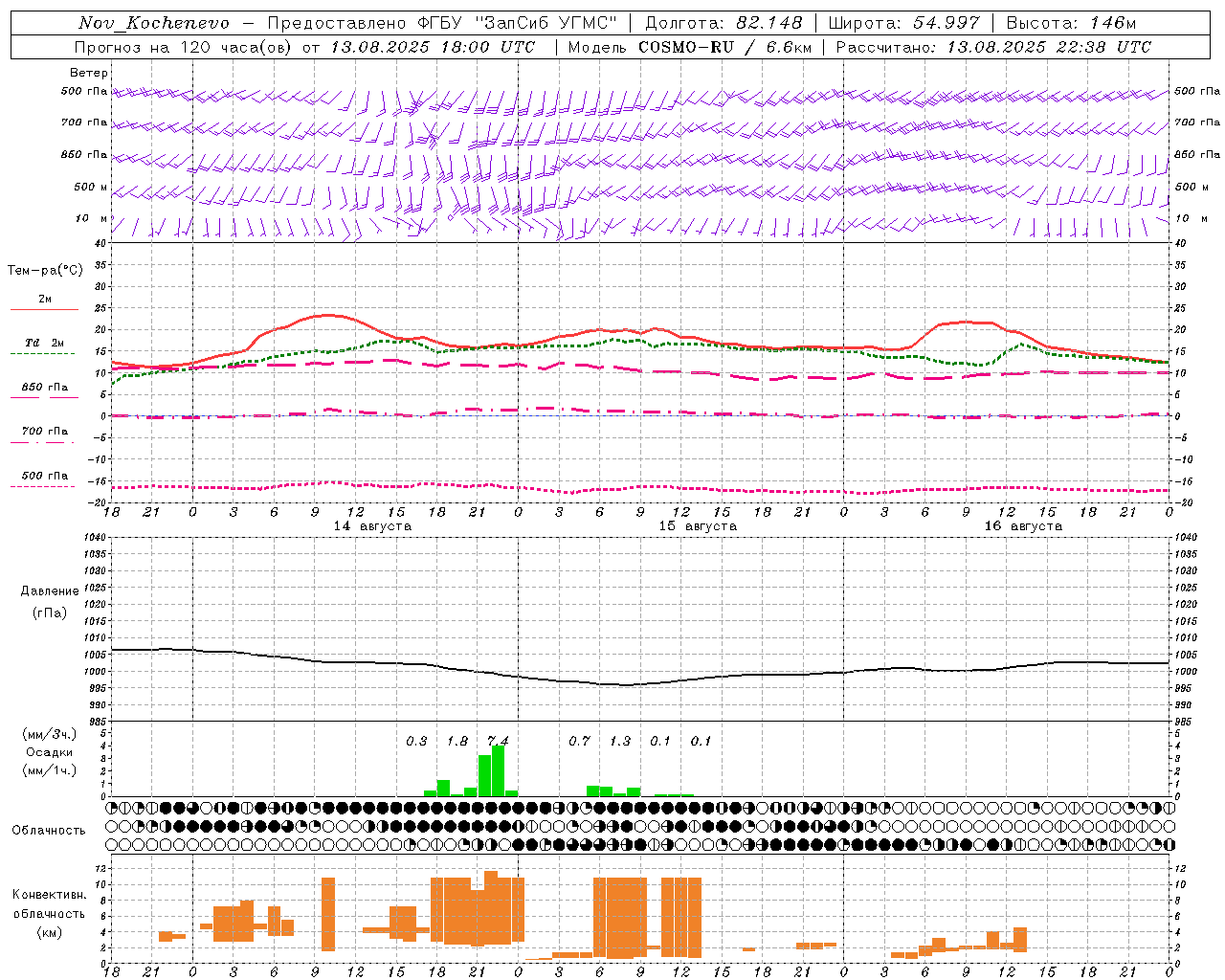
Task: Click the "(км)" unit under convective cloudiness
Action: click(49, 932)
